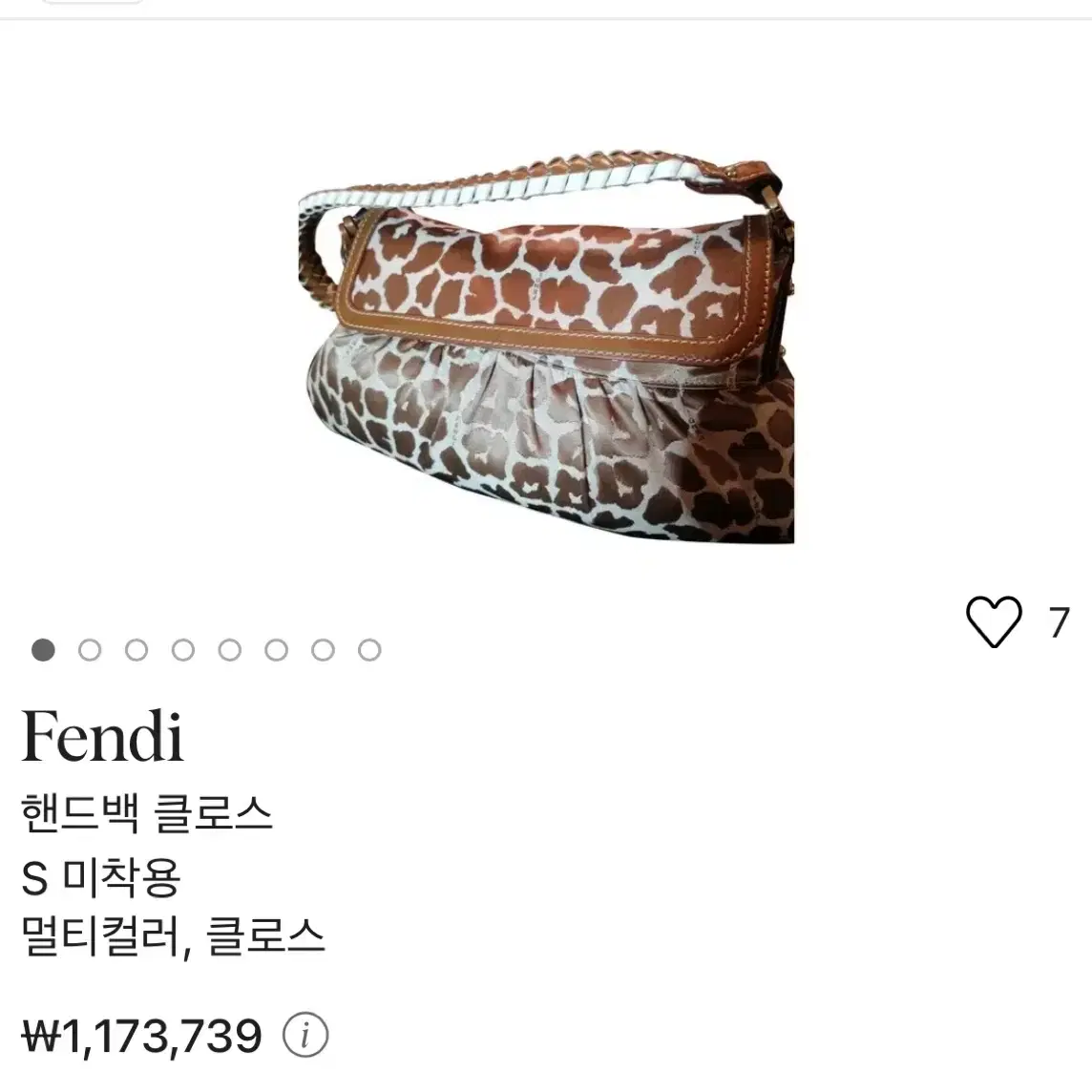This screenshot has height=1092, width=1092.
Task: Open the price info icon
Action: point(305,1035)
